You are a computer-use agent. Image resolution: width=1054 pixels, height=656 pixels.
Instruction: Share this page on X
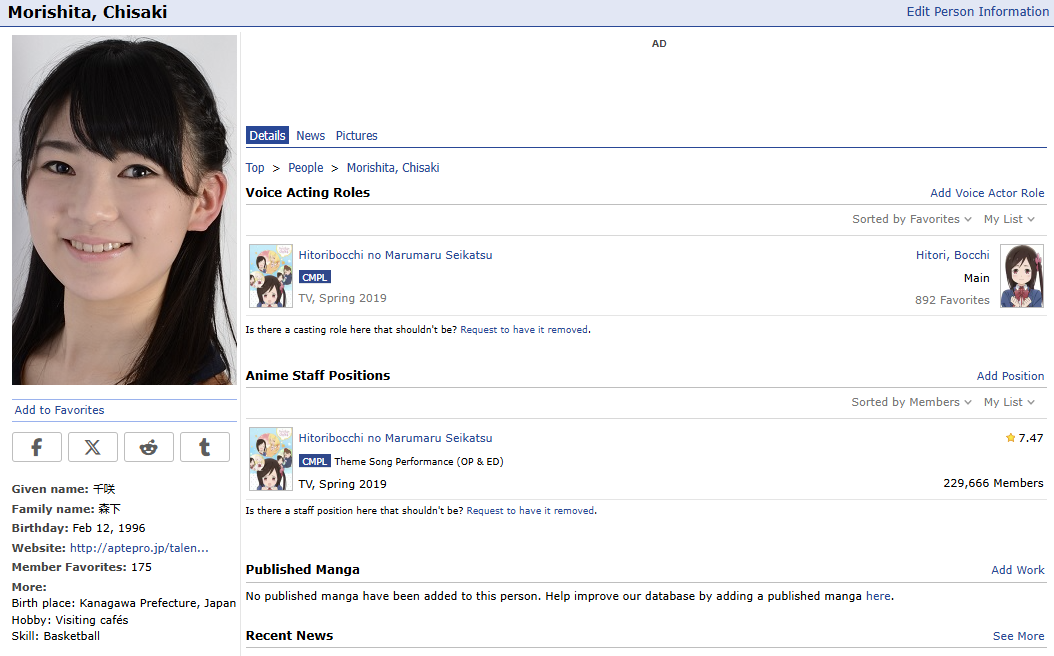point(93,447)
